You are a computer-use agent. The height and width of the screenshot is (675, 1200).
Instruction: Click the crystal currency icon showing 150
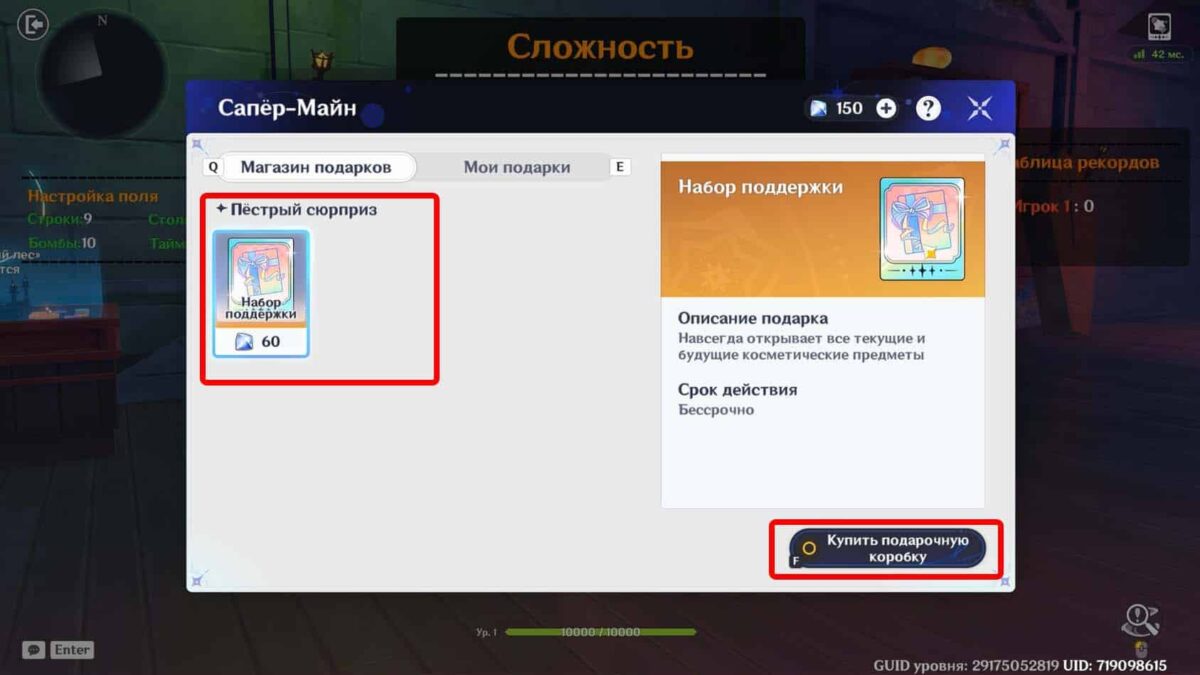819,108
